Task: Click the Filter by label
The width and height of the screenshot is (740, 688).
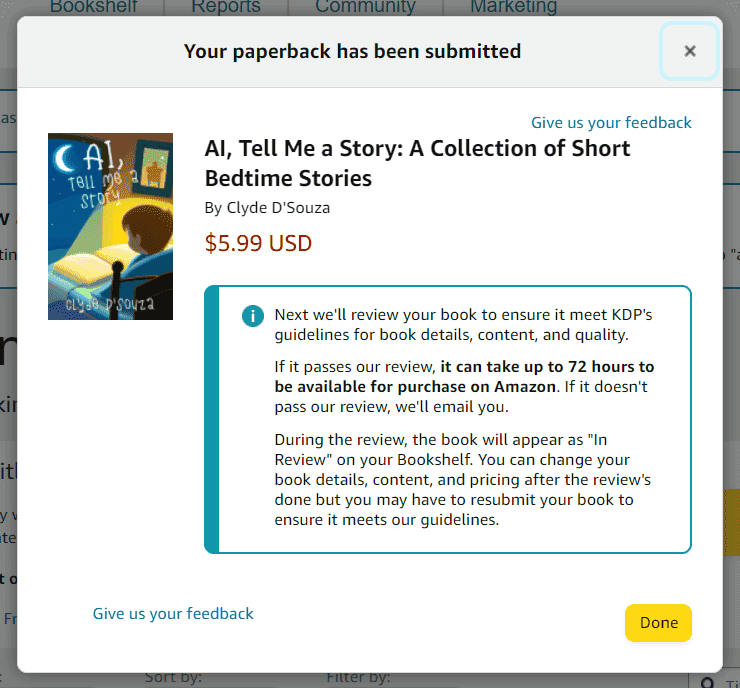Action: [x=358, y=678]
